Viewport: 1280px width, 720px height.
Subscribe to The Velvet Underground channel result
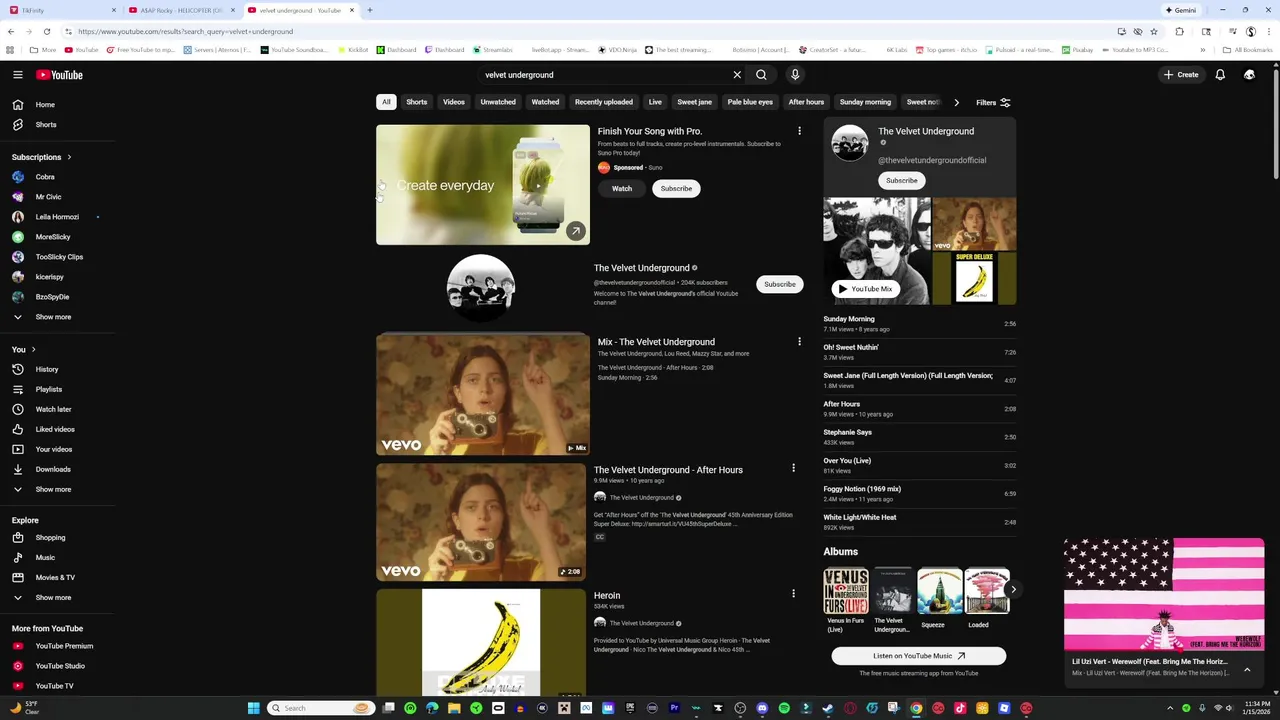click(780, 284)
